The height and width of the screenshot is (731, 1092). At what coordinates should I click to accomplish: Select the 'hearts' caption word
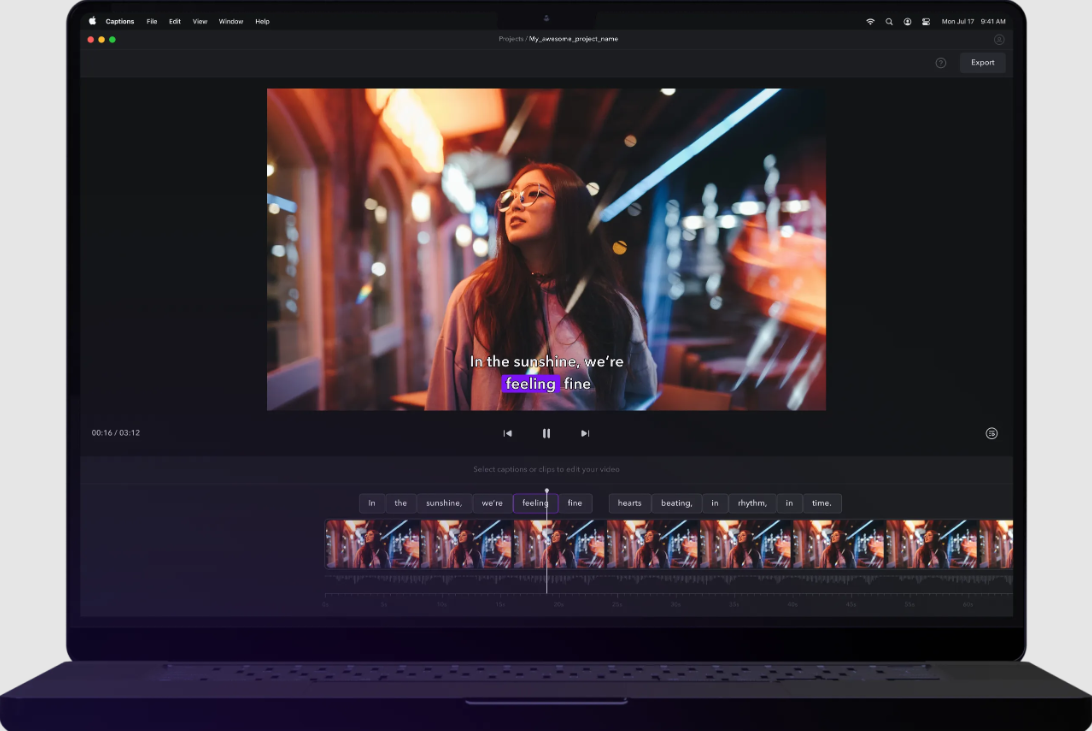tap(629, 503)
